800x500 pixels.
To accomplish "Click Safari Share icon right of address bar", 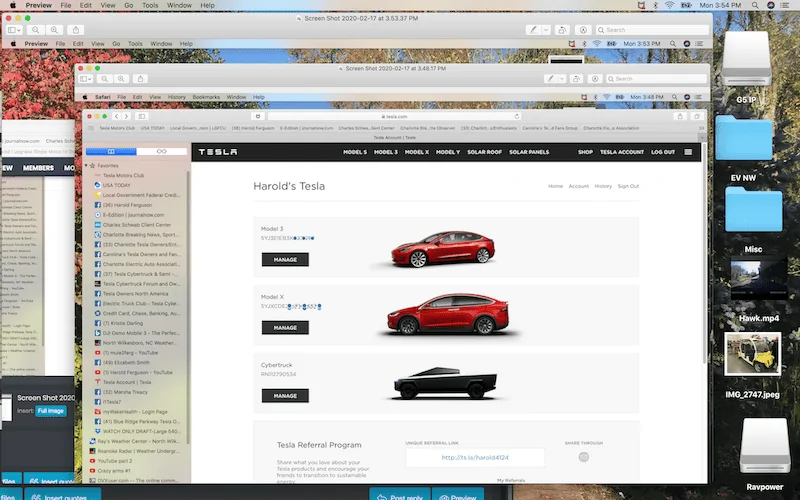I will pyautogui.click(x=680, y=116).
